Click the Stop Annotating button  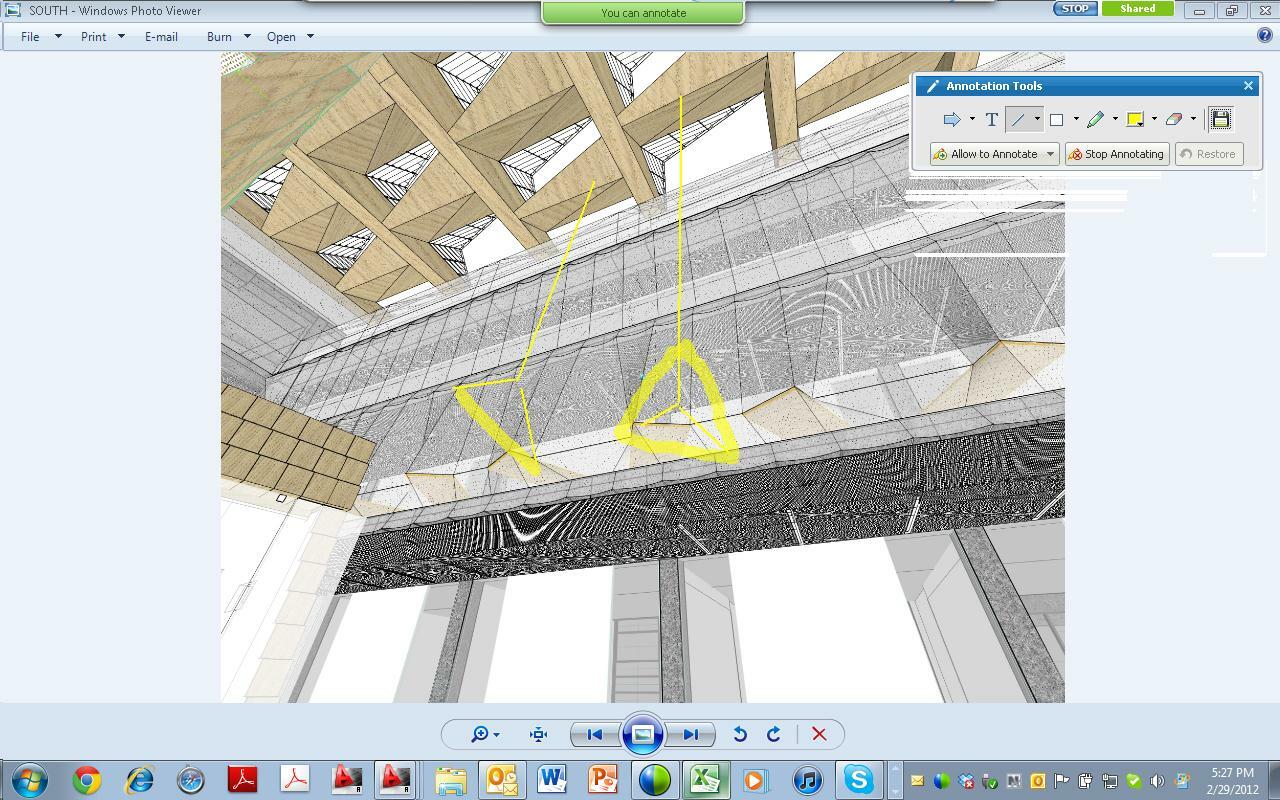pyautogui.click(x=1116, y=154)
